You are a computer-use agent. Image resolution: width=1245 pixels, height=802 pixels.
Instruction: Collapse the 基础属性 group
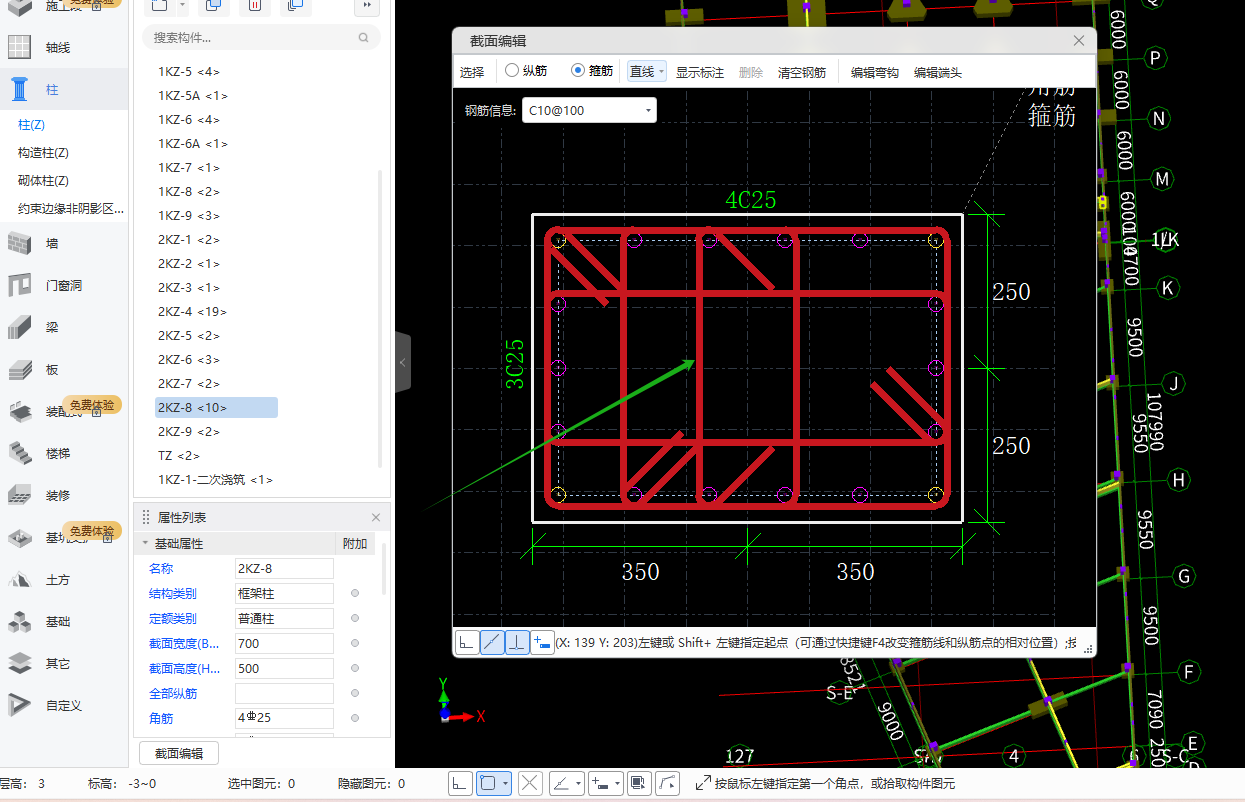point(145,544)
